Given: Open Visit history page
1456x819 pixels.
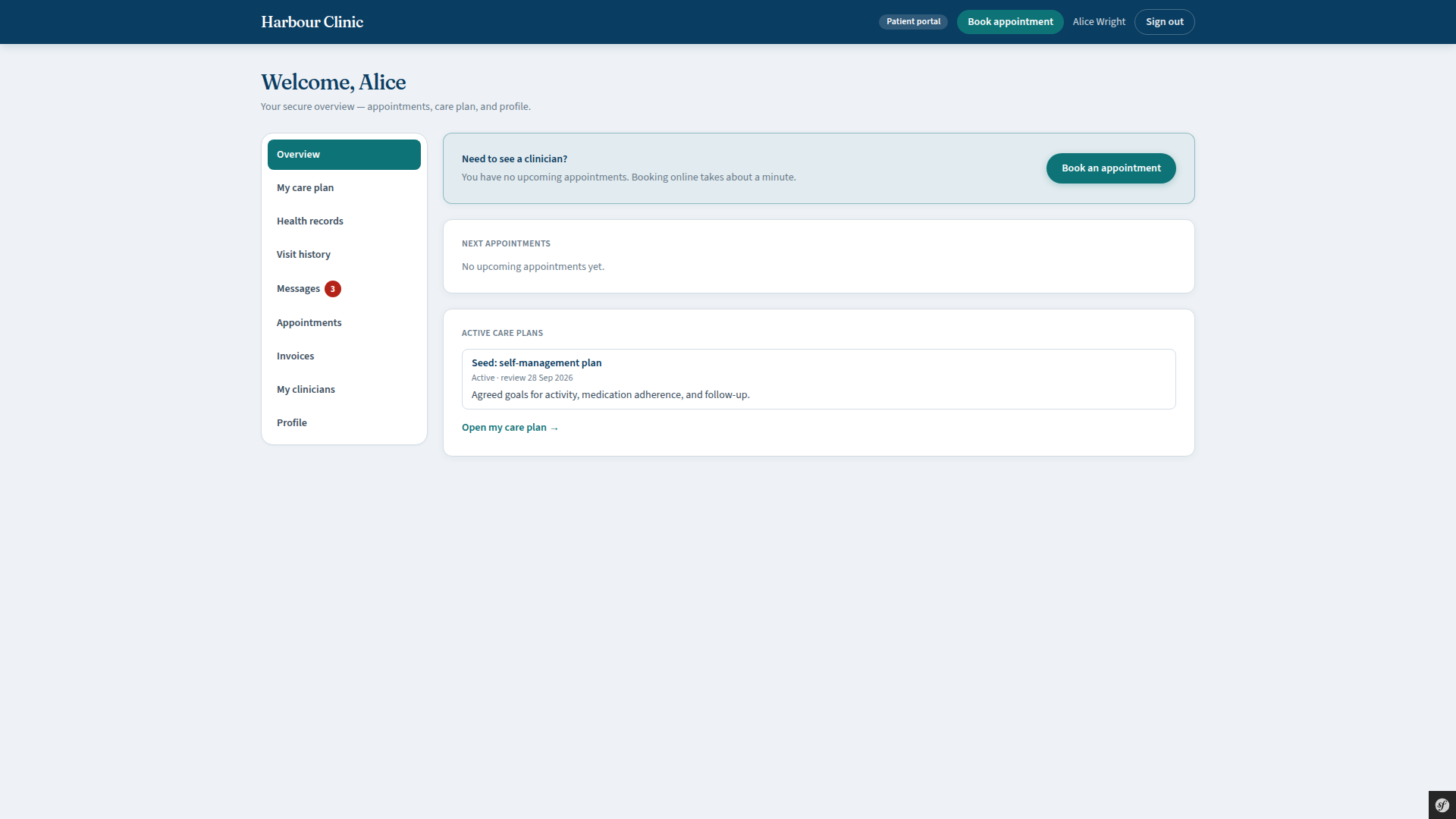Looking at the screenshot, I should (344, 255).
